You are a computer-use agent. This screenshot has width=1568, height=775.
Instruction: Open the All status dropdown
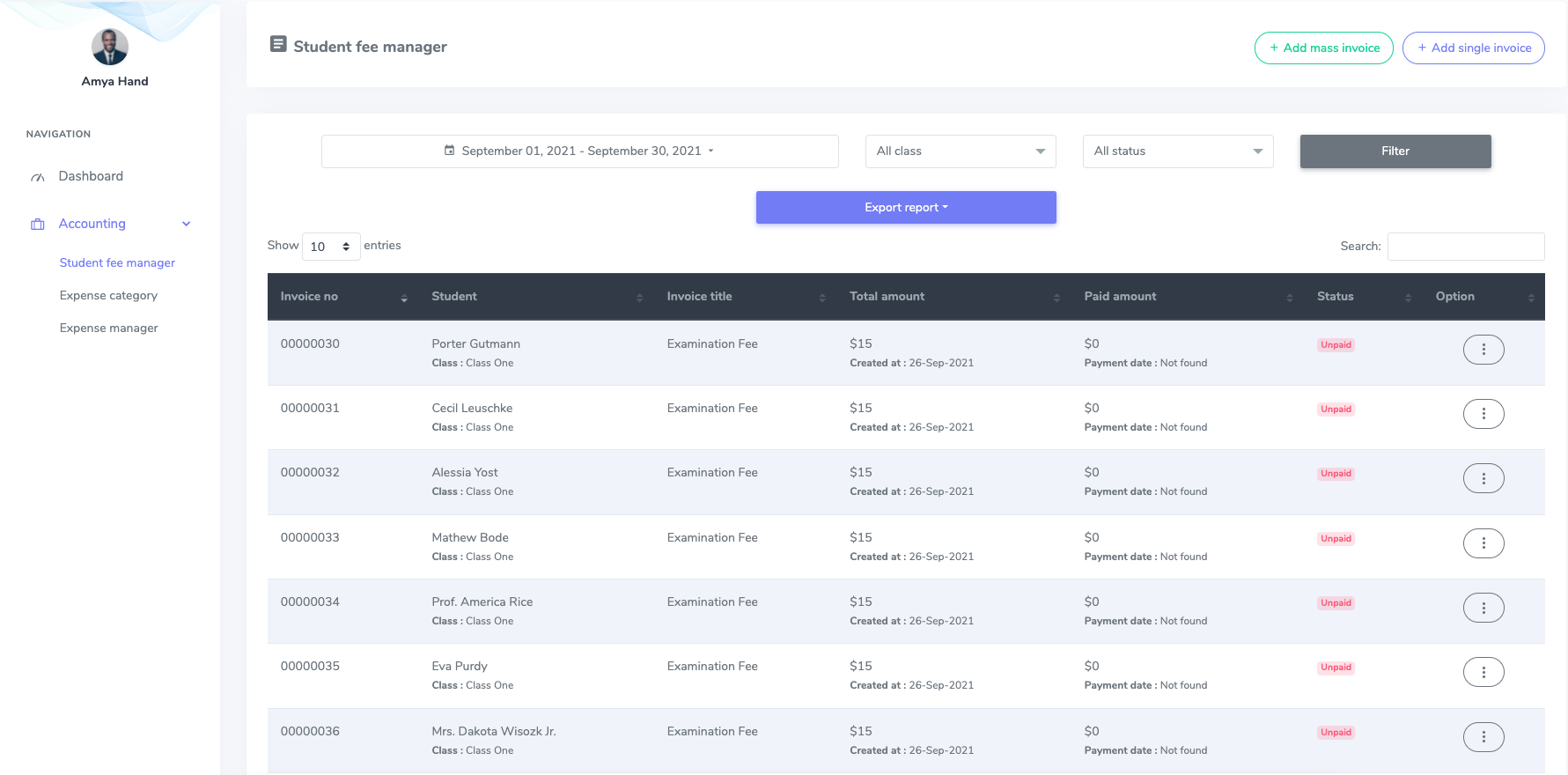tap(1177, 151)
